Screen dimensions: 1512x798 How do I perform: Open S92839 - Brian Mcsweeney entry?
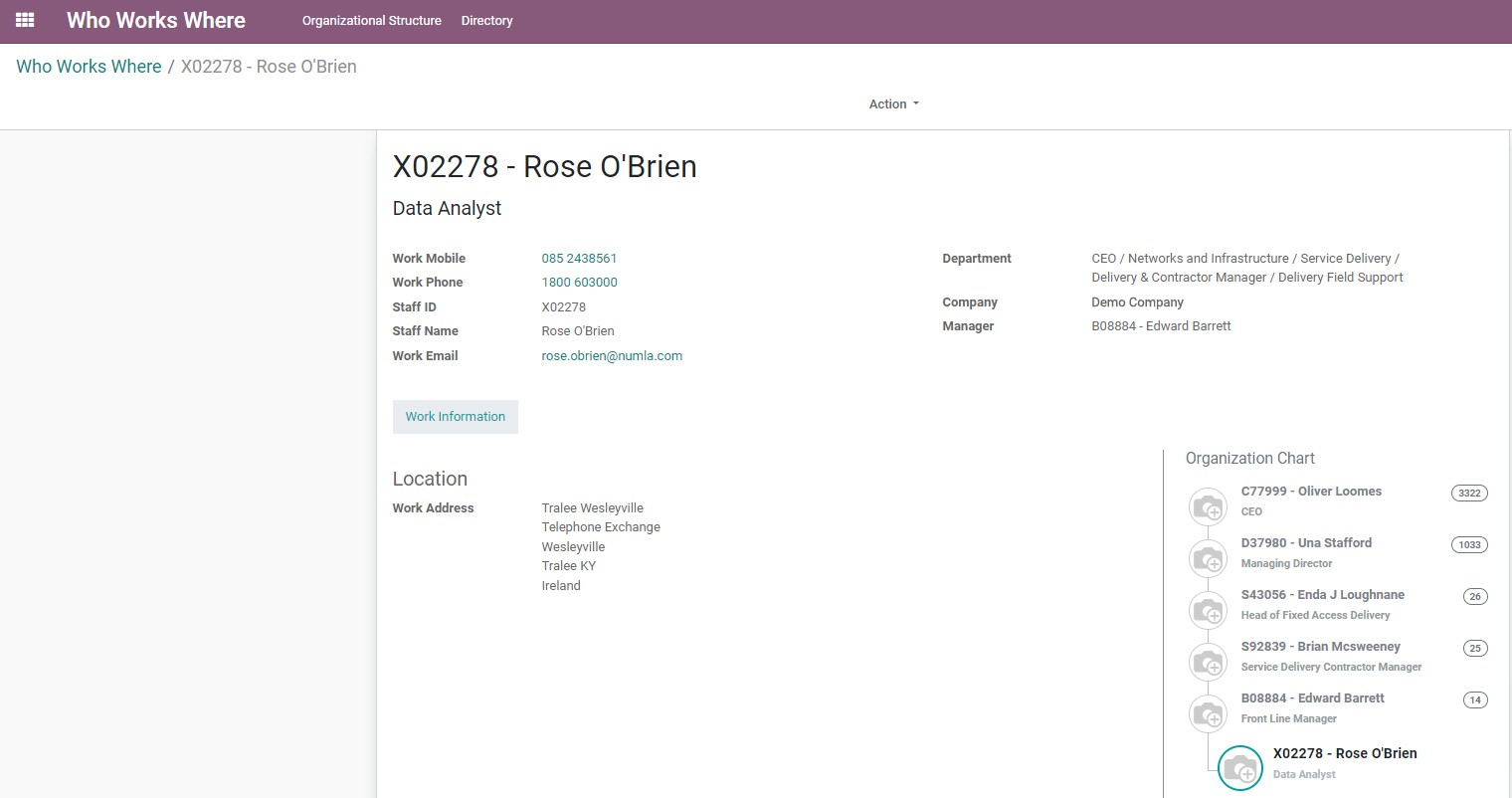pyautogui.click(x=1320, y=647)
